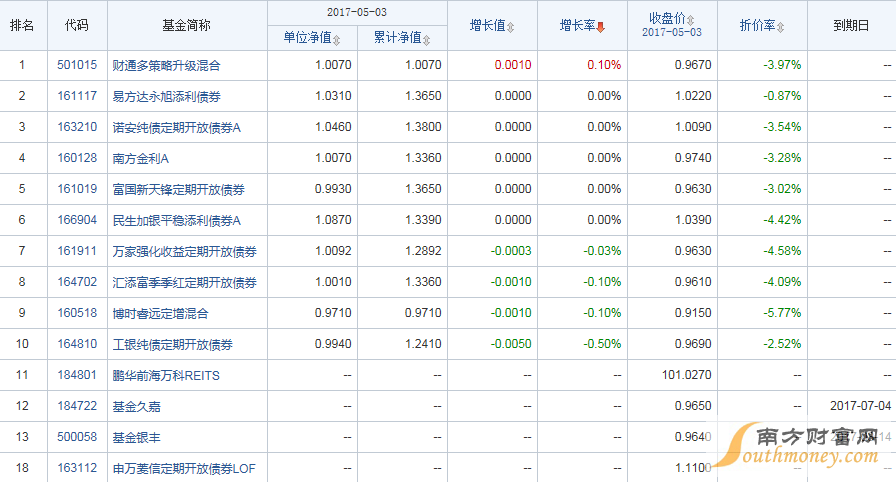Viewport: 896px width, 482px height.
Task: Click the 到期日 column header
Action: click(x=851, y=26)
